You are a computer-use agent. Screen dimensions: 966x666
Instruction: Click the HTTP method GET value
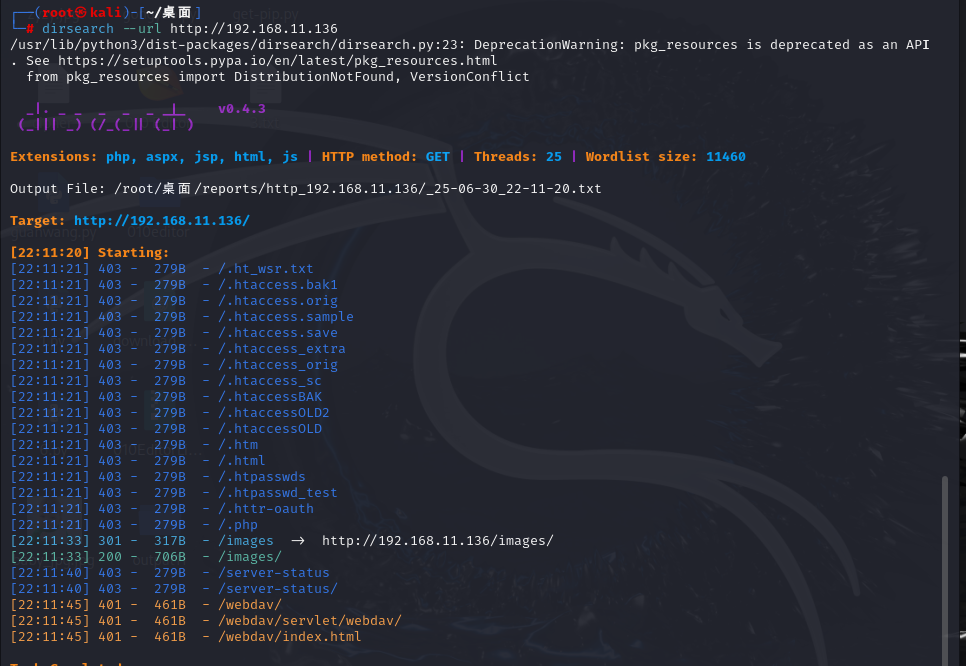437,157
